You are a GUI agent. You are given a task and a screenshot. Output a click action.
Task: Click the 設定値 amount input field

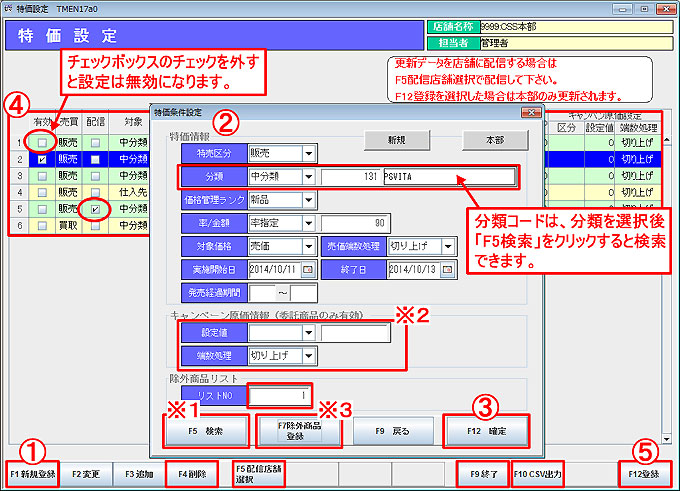[x=355, y=333]
